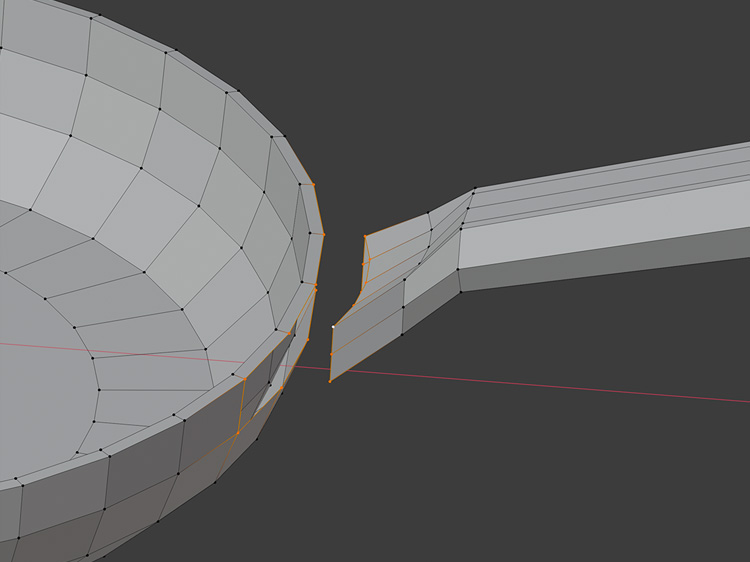This screenshot has height=562, width=750.
Task: Select the highest orange vertex on the pan rim
Action: (x=313, y=184)
